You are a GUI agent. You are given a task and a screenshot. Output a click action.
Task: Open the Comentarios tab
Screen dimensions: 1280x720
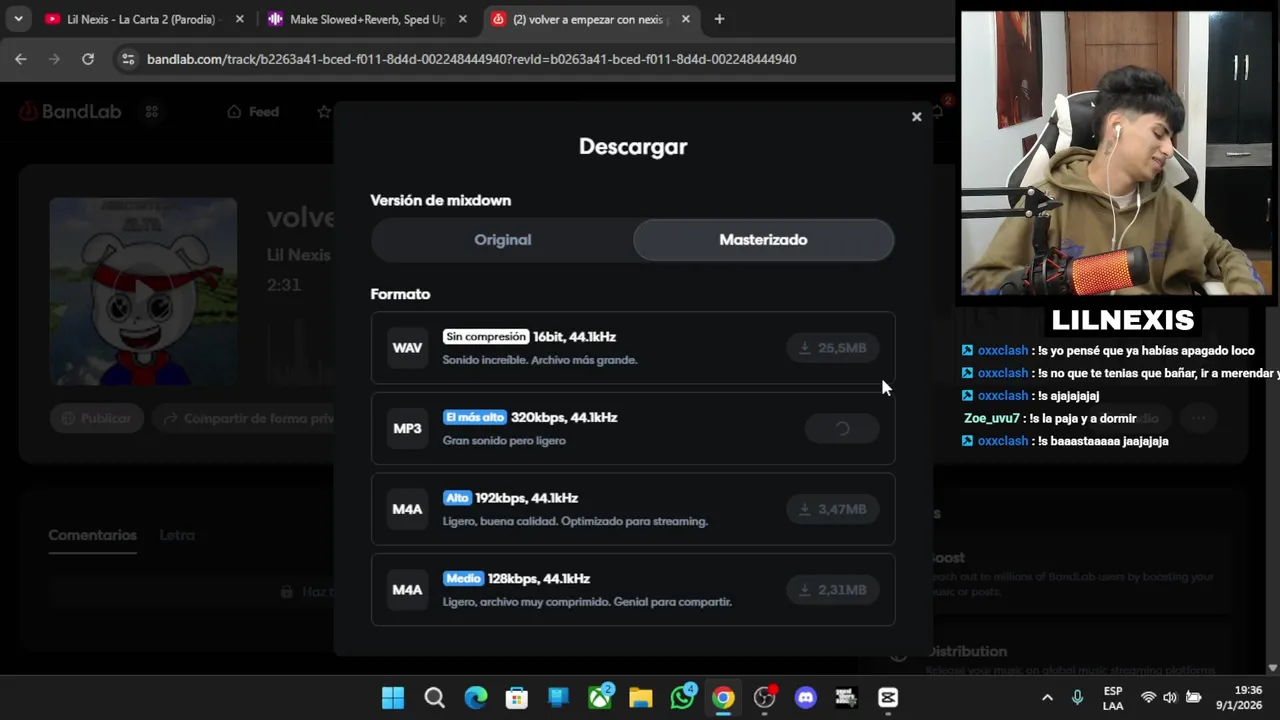92,535
